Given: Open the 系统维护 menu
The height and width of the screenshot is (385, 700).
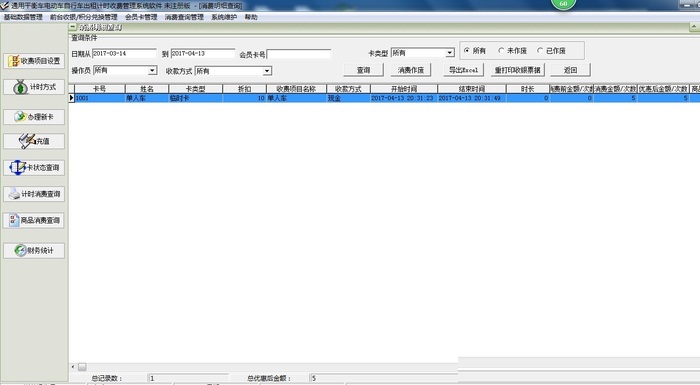Looking at the screenshot, I should [224, 17].
